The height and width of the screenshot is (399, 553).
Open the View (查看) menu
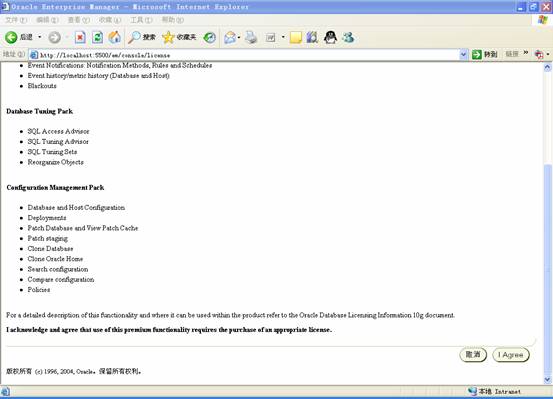pyautogui.click(x=79, y=20)
